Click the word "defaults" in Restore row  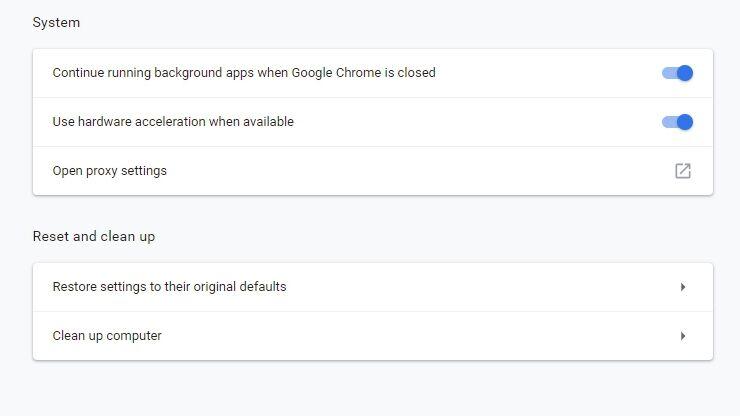click(263, 287)
